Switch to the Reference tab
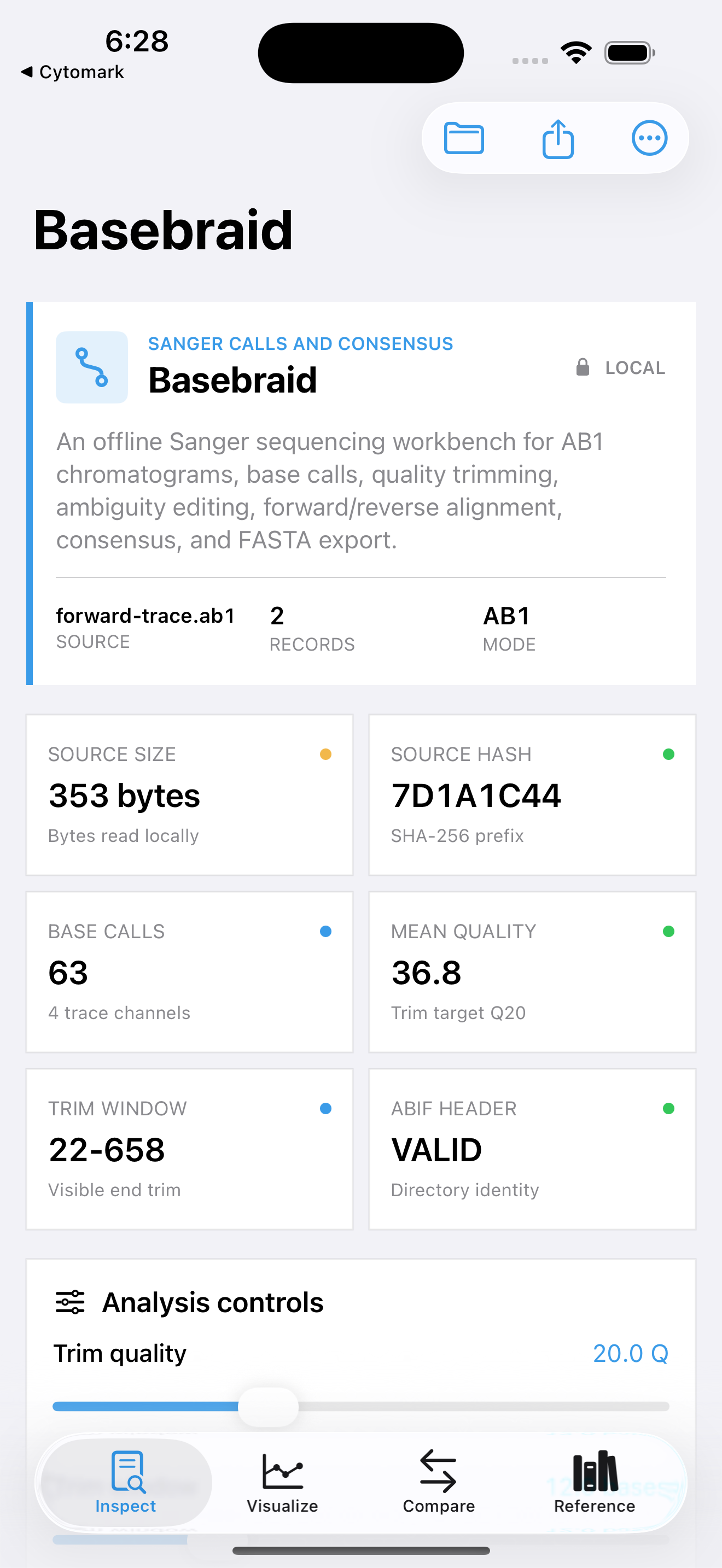This screenshot has height=1568, width=722. [595, 1483]
